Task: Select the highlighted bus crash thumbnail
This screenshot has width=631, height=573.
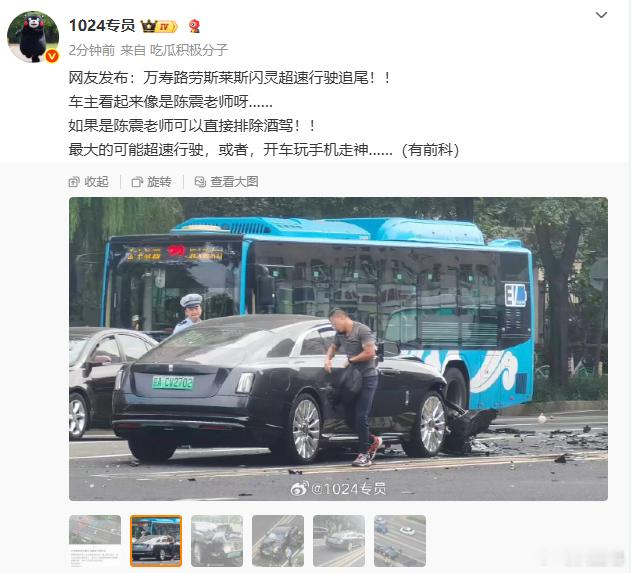Action: pyautogui.click(x=156, y=541)
